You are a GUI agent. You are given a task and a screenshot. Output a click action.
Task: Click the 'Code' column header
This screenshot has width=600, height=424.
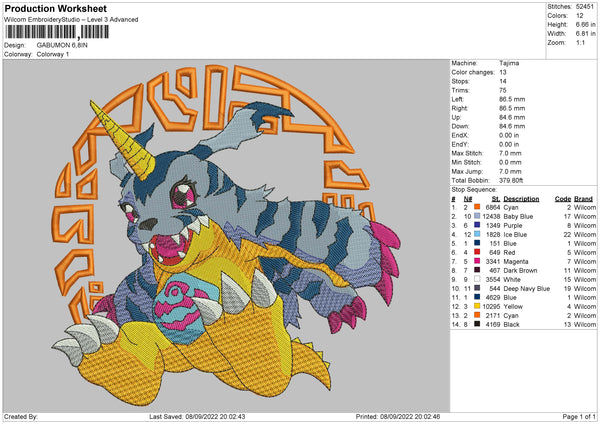(563, 199)
